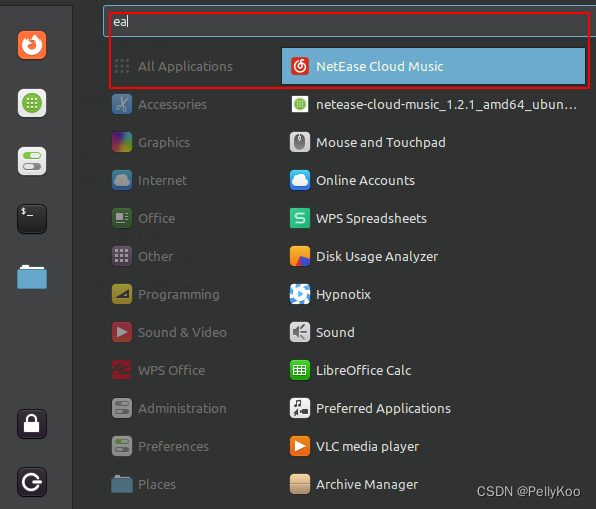Launch WPS Spreadsheets label
This screenshot has width=596, height=509.
[371, 219]
